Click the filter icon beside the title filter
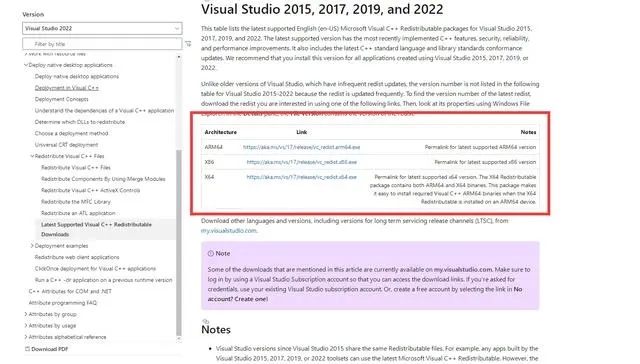This screenshot has width=640, height=364. coord(188,44)
